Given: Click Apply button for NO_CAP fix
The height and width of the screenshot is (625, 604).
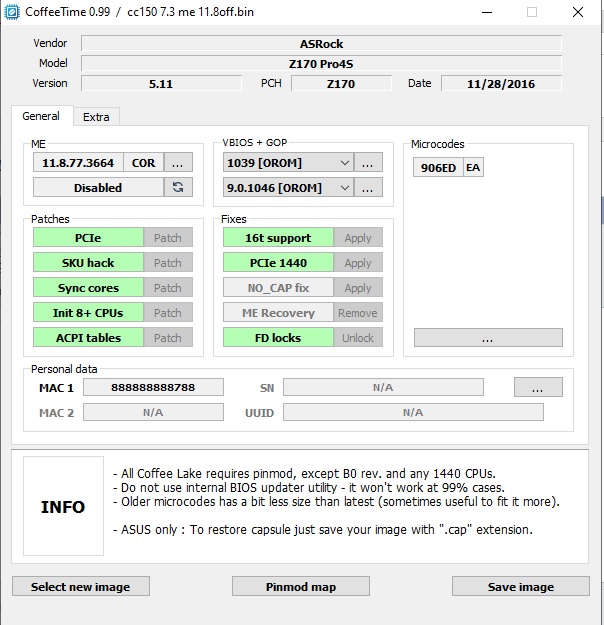Looking at the screenshot, I should coord(358,287).
